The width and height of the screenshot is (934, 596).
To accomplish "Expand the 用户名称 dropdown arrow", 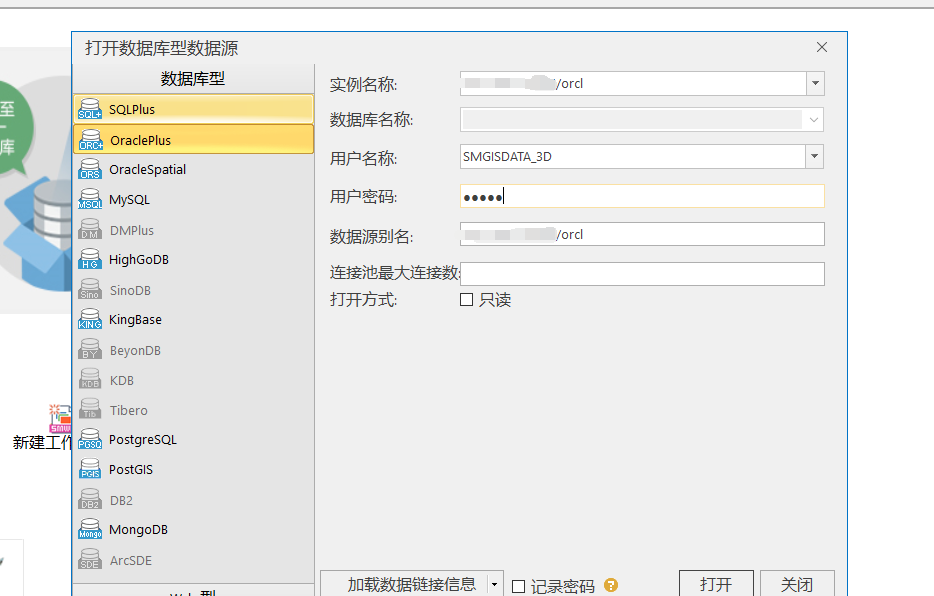I will [815, 157].
